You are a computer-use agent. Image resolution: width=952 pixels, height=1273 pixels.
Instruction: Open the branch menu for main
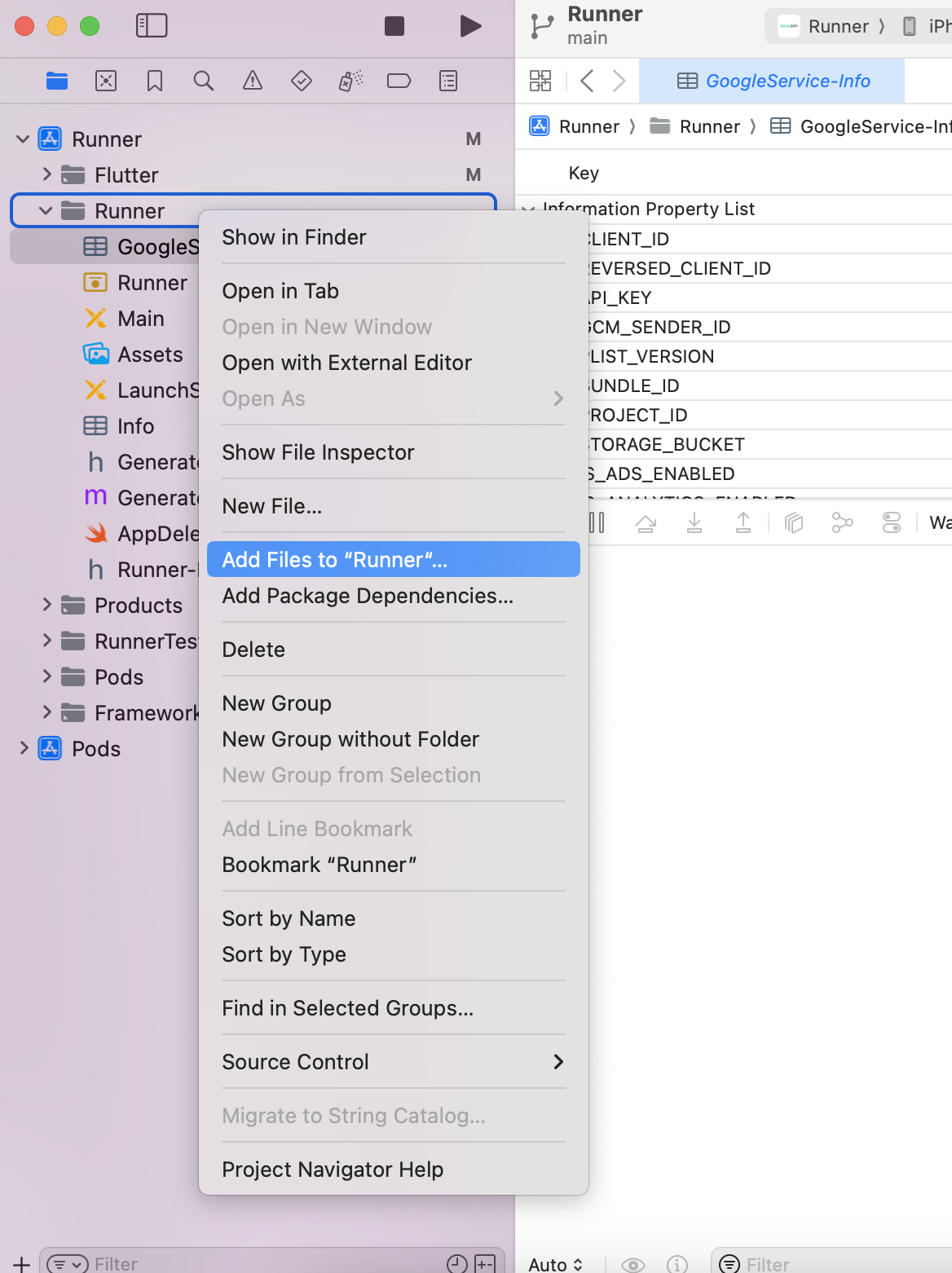pos(585,25)
